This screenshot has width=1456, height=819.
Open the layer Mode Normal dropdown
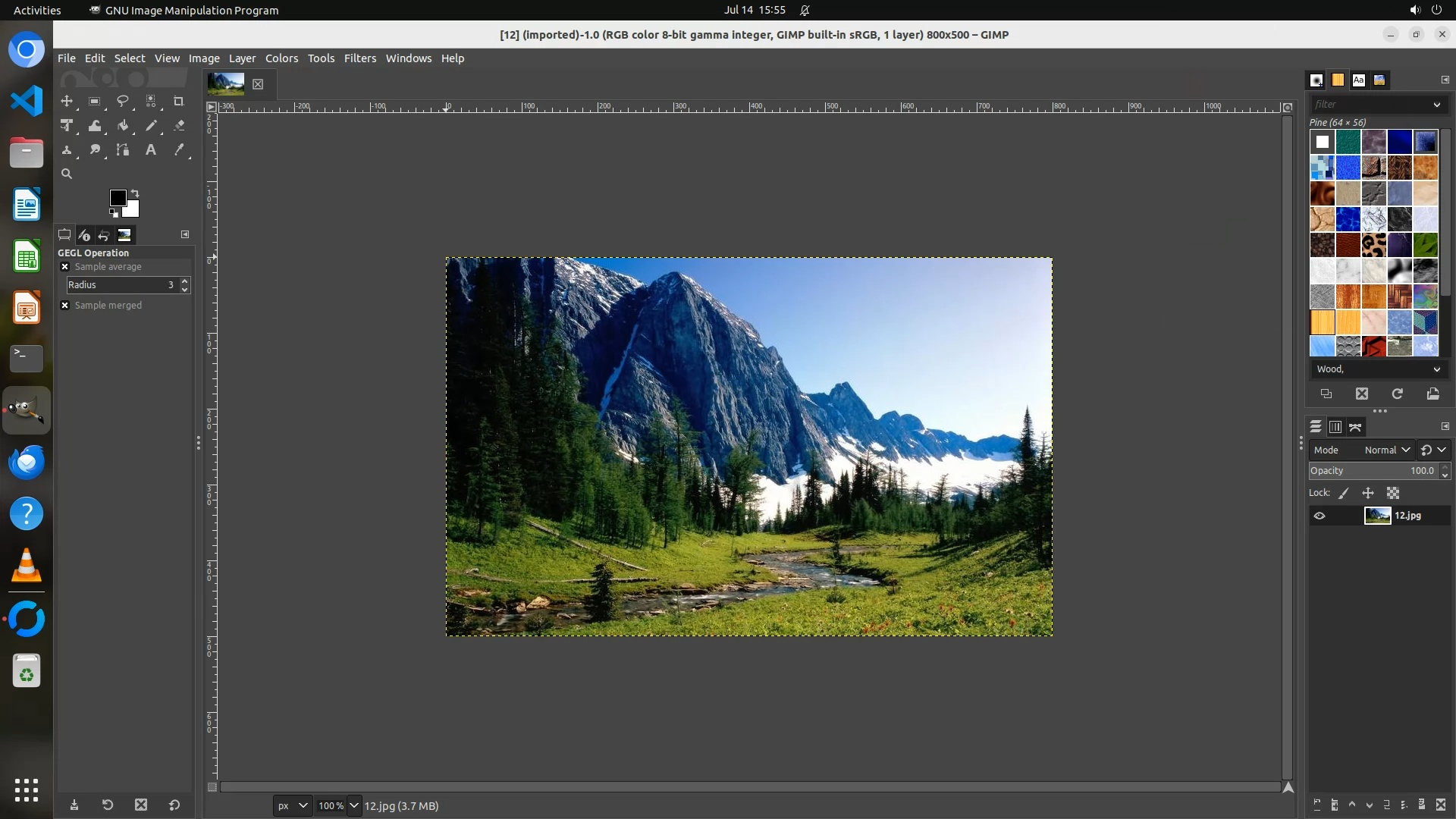pos(1386,450)
